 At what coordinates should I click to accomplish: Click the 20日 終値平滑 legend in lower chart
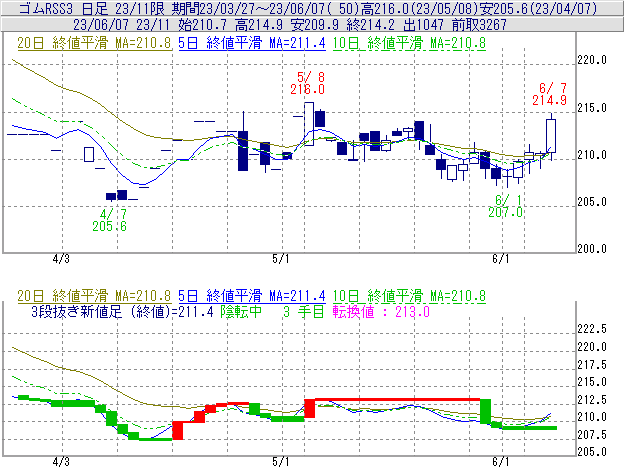click(94, 296)
